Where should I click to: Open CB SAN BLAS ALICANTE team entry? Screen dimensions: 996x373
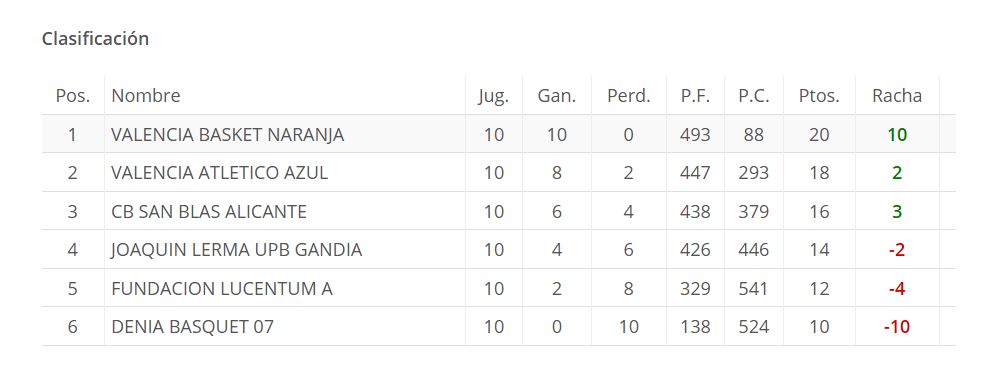209,212
